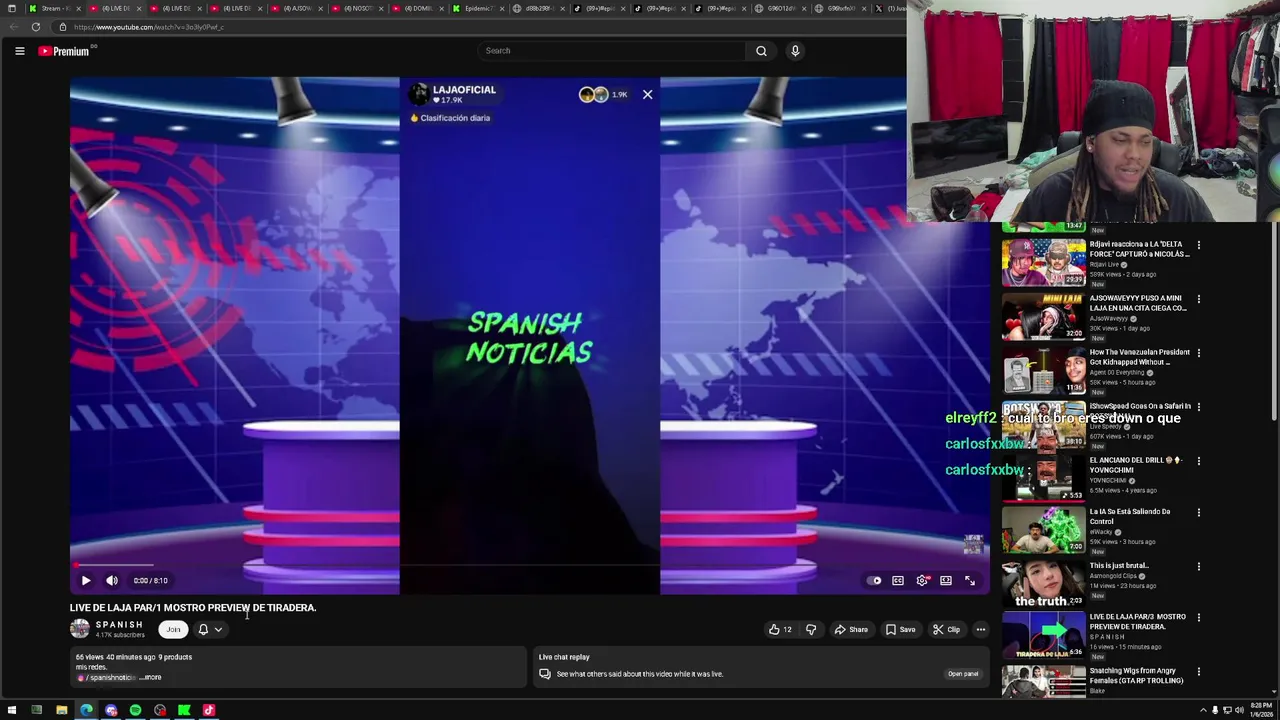Expand notification bell dropdown
Viewport: 1280px width, 720px height.
[210, 629]
